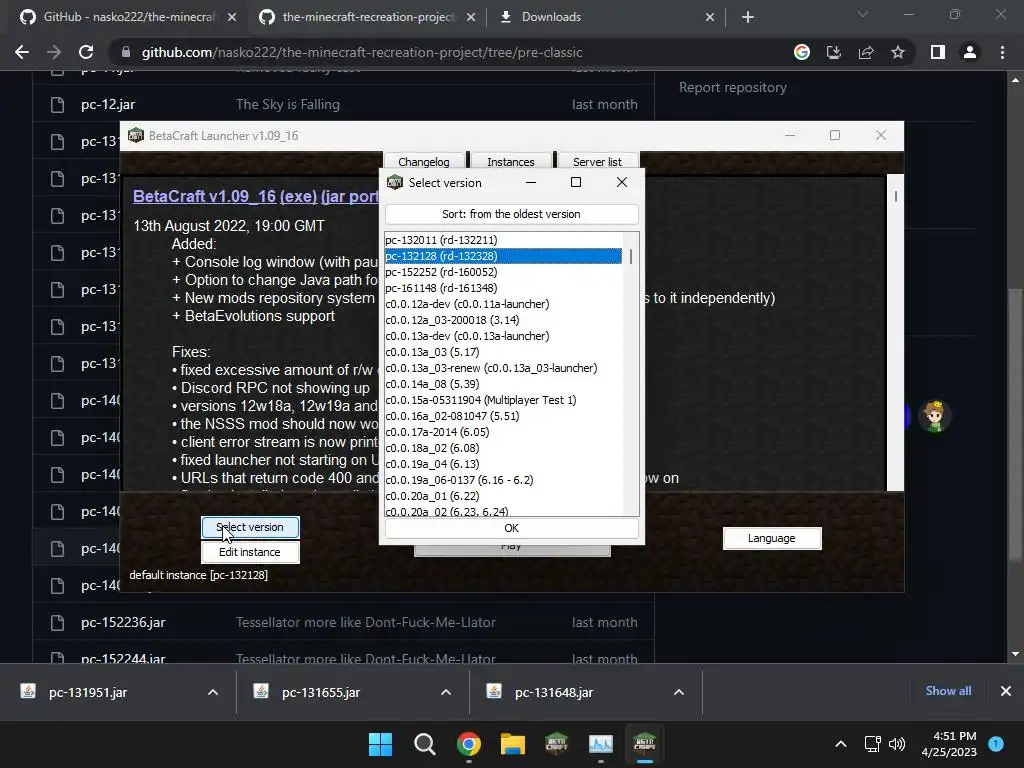The width and height of the screenshot is (1024, 768).
Task: Click Show all downloads
Action: 948,691
